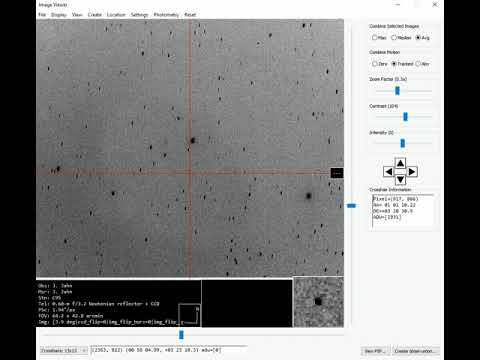Click the Intensity slider handle

tap(403, 143)
